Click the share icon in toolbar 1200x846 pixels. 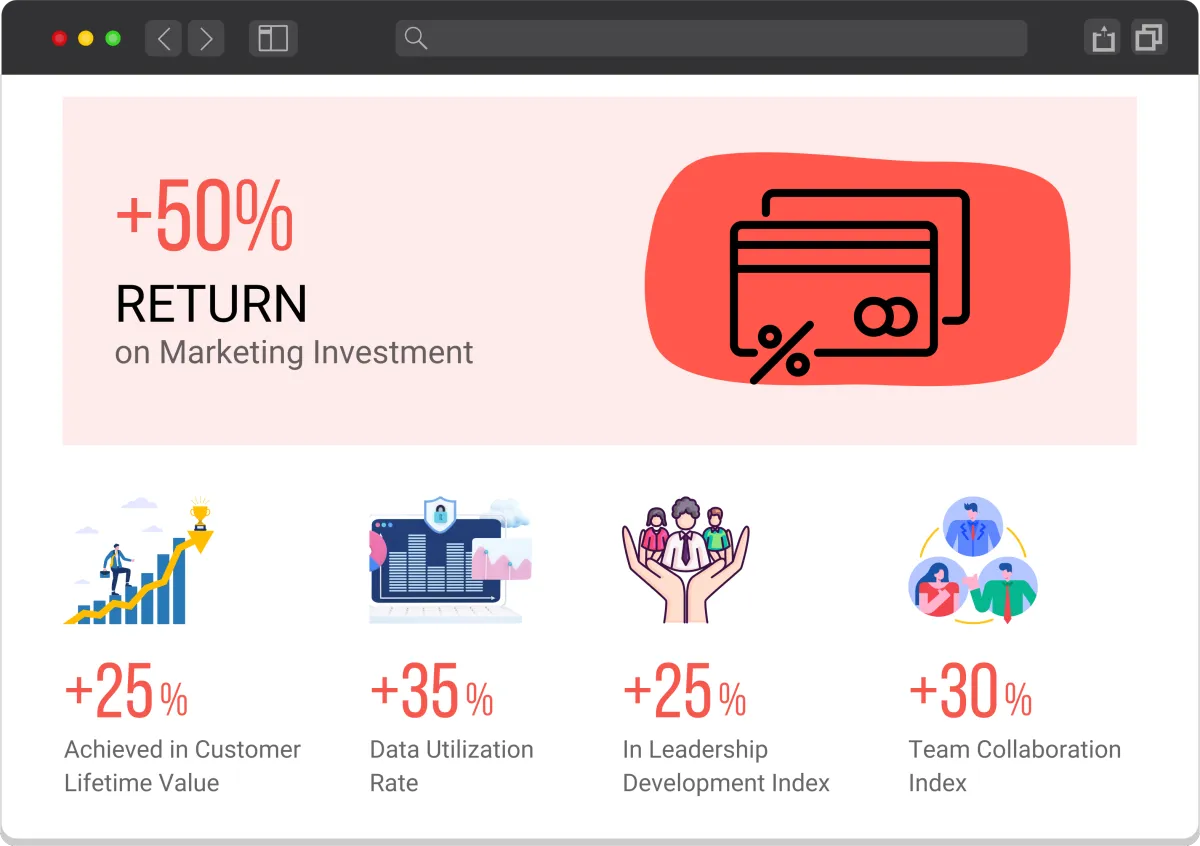click(1102, 38)
